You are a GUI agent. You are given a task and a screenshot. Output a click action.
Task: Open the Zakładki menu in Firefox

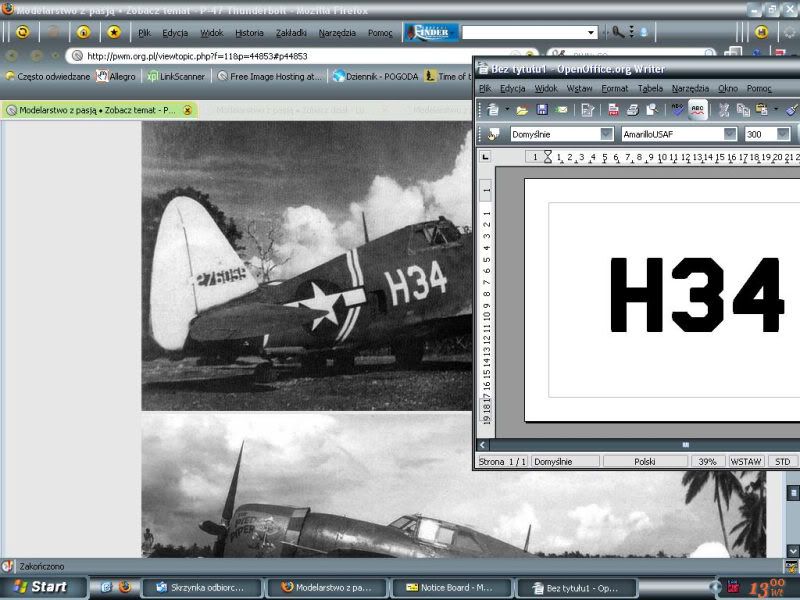293,32
